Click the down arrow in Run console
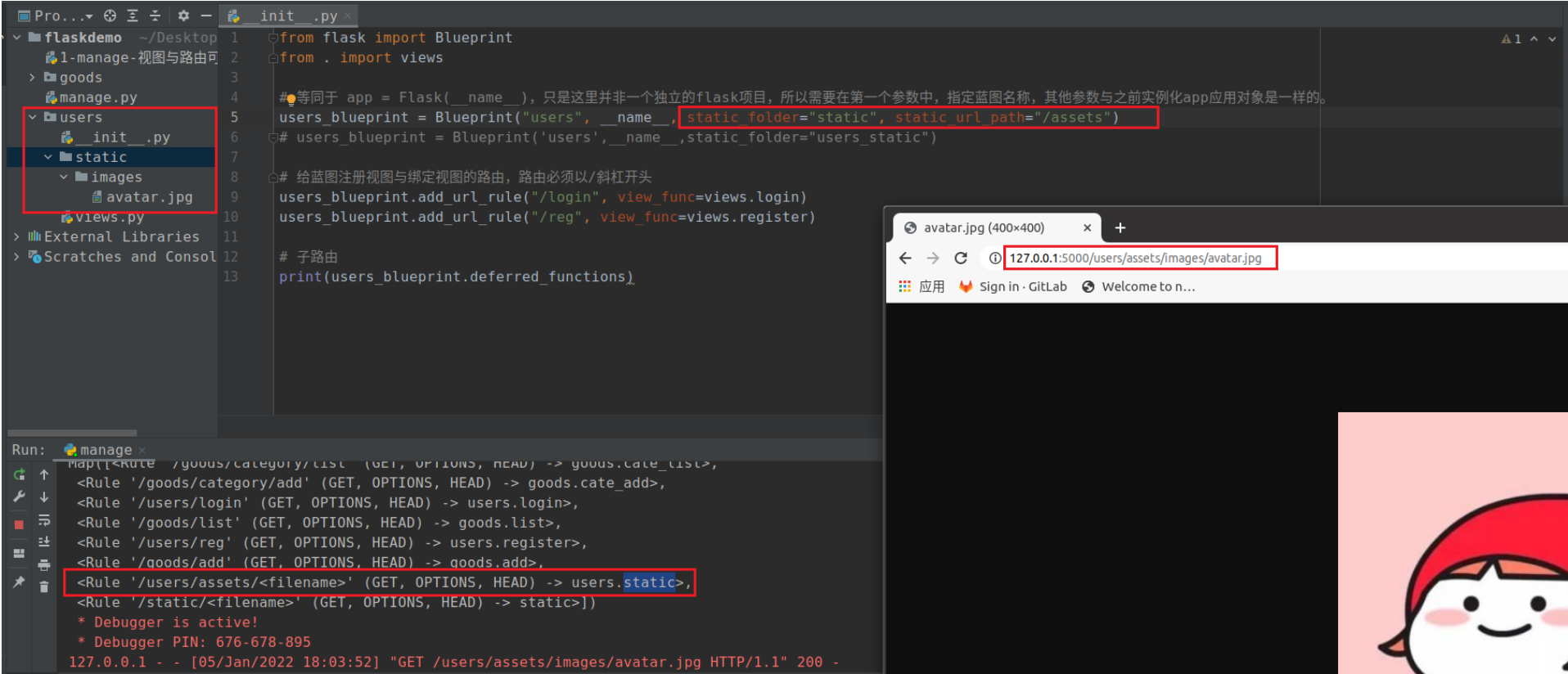This screenshot has width=1568, height=674. pyautogui.click(x=44, y=497)
